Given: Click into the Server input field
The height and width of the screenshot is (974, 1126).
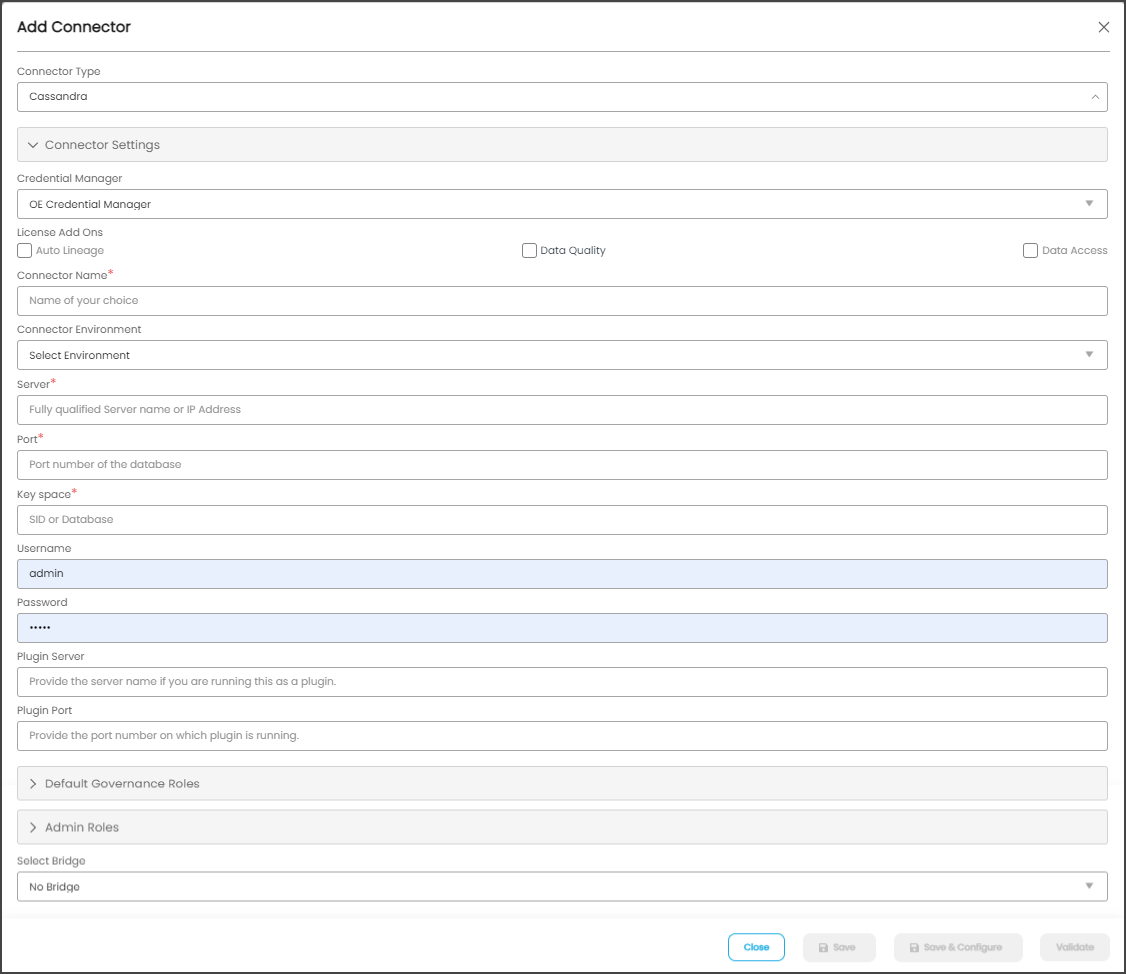Looking at the screenshot, I should tap(562, 409).
